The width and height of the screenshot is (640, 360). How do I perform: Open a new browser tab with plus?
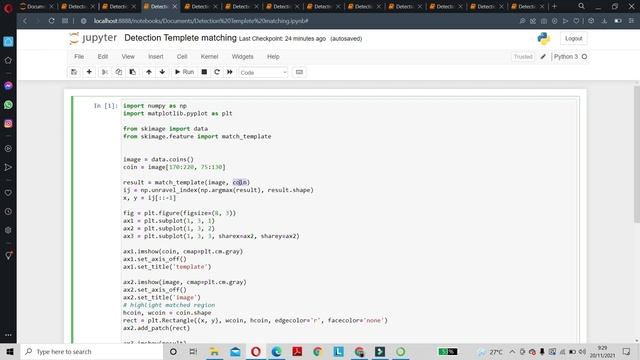tap(554, 7)
